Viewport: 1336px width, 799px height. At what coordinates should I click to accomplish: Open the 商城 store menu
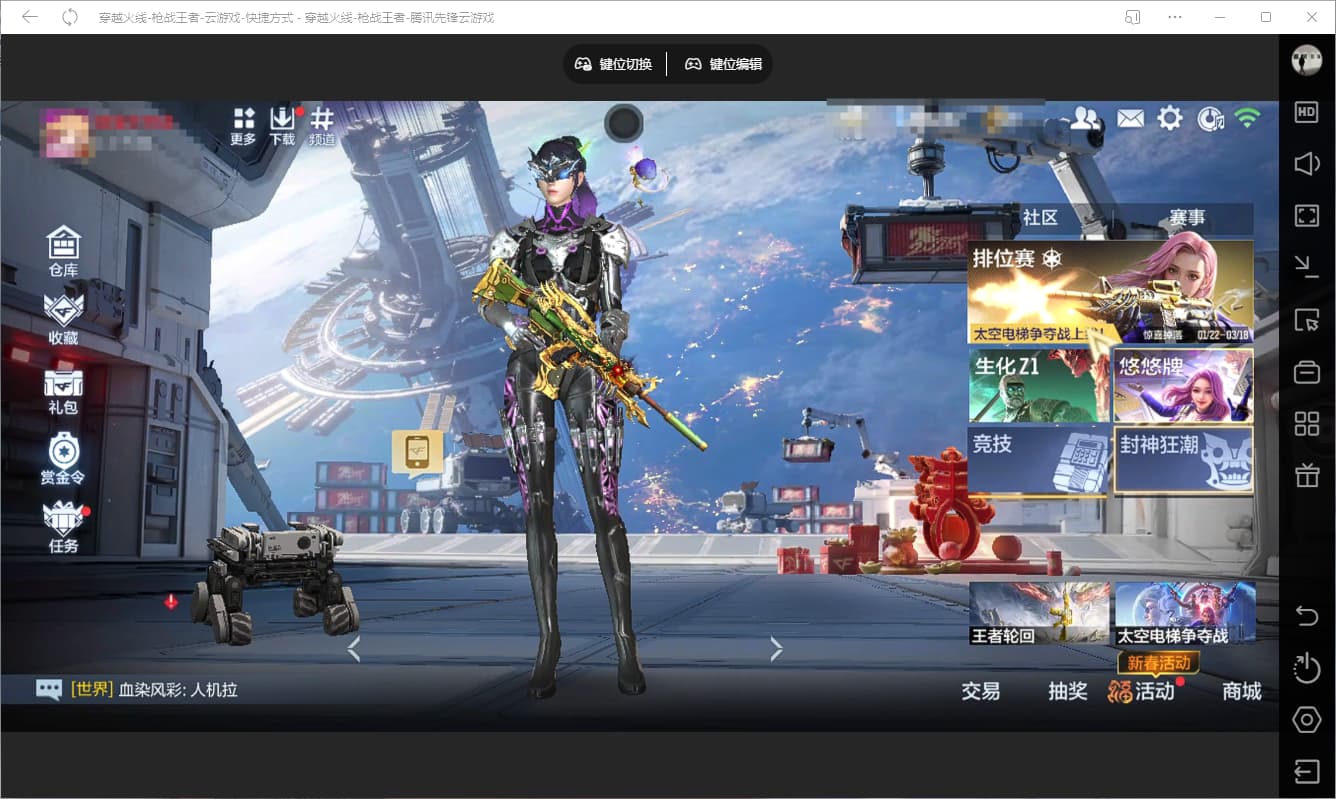tap(1242, 691)
